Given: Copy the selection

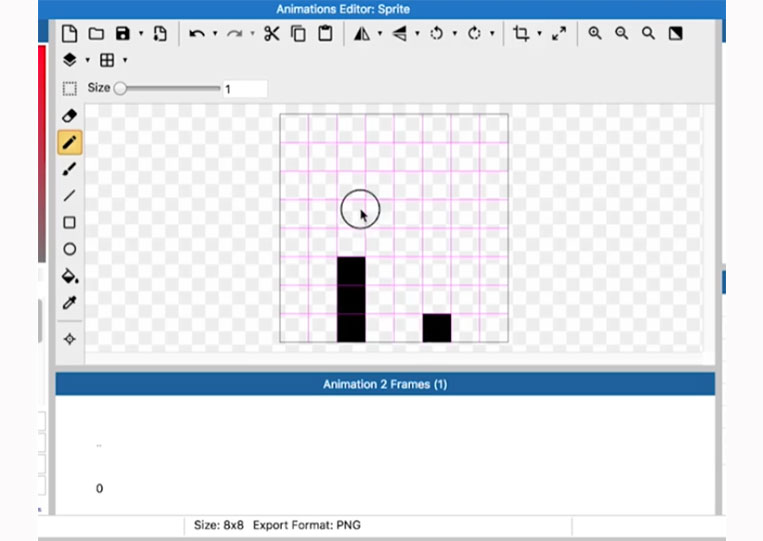Looking at the screenshot, I should (298, 34).
